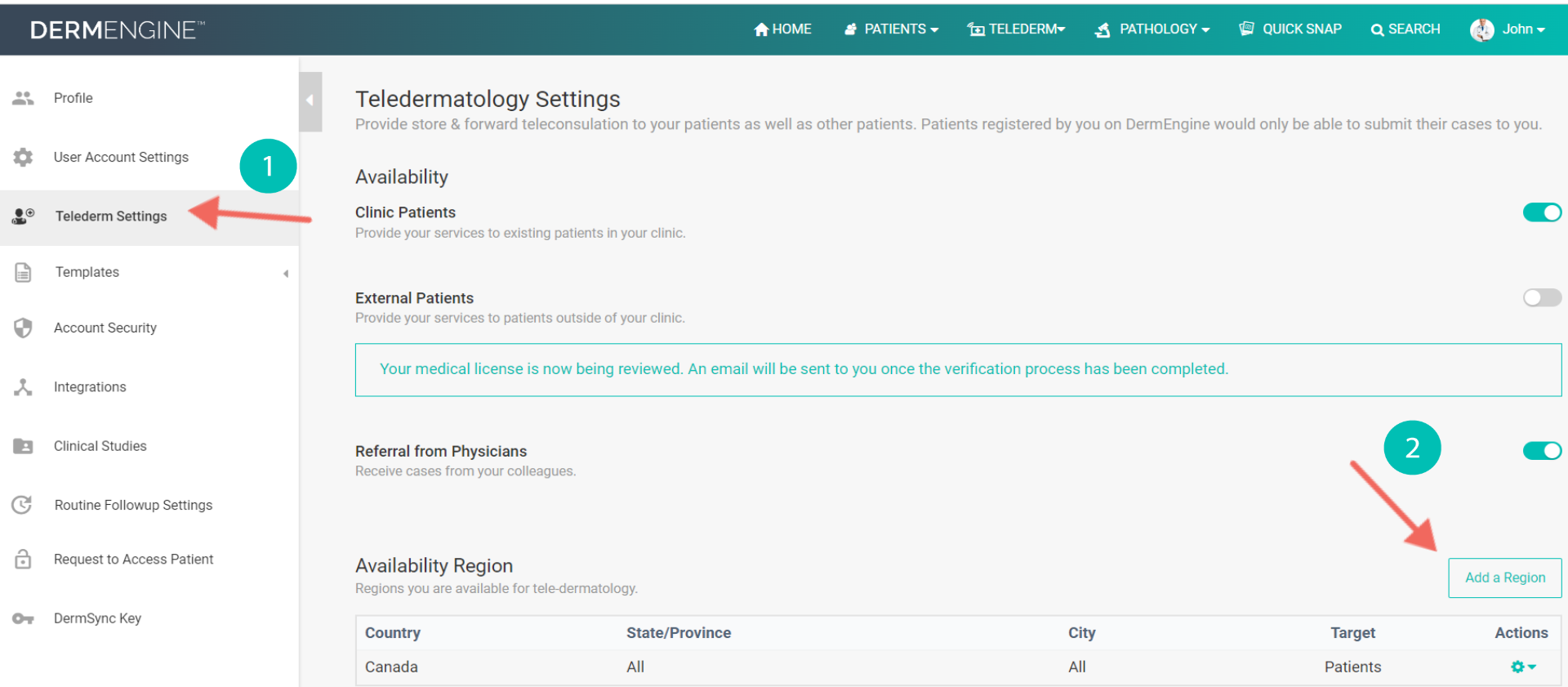Click the Telederm camera icon in navbar

tap(976, 29)
